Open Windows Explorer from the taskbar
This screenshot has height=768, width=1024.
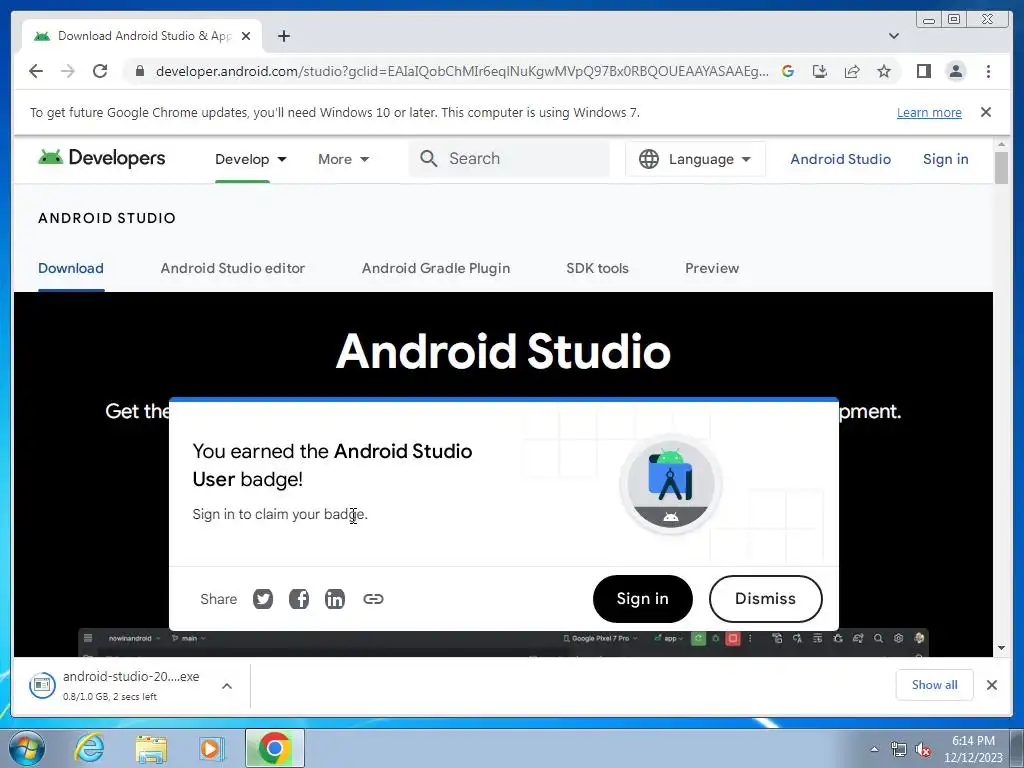click(151, 748)
